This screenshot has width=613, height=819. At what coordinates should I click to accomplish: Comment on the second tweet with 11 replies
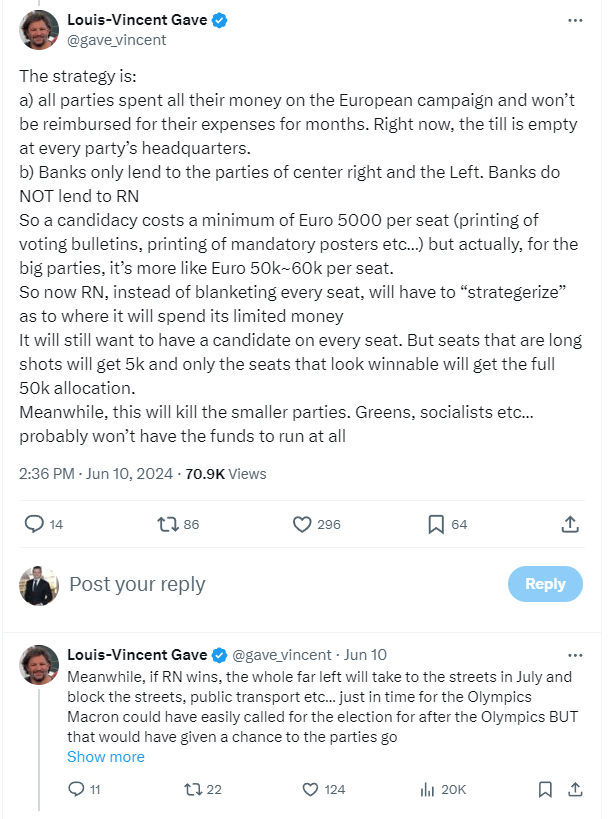[76, 790]
